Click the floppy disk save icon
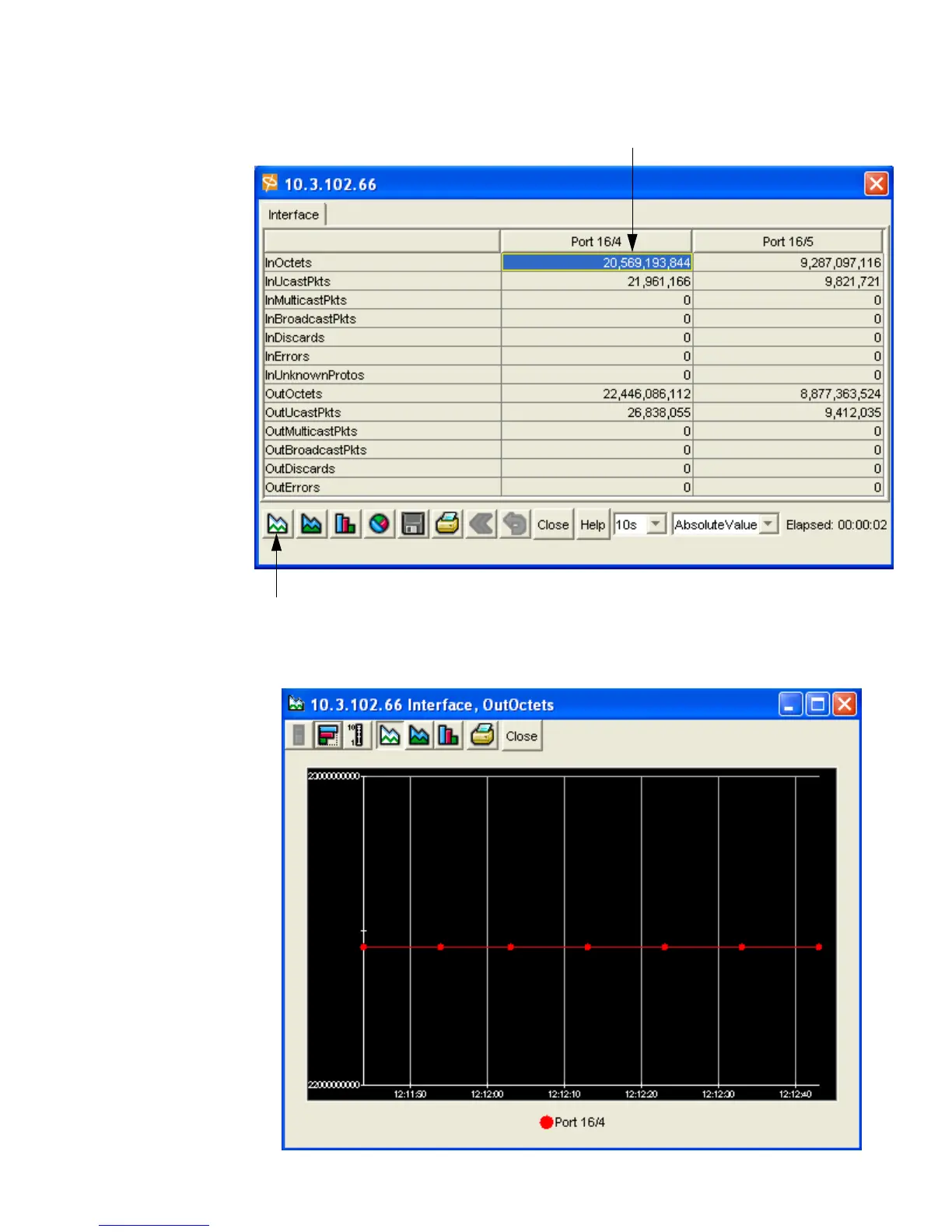Screen dimensions: 952x1232 [413, 524]
